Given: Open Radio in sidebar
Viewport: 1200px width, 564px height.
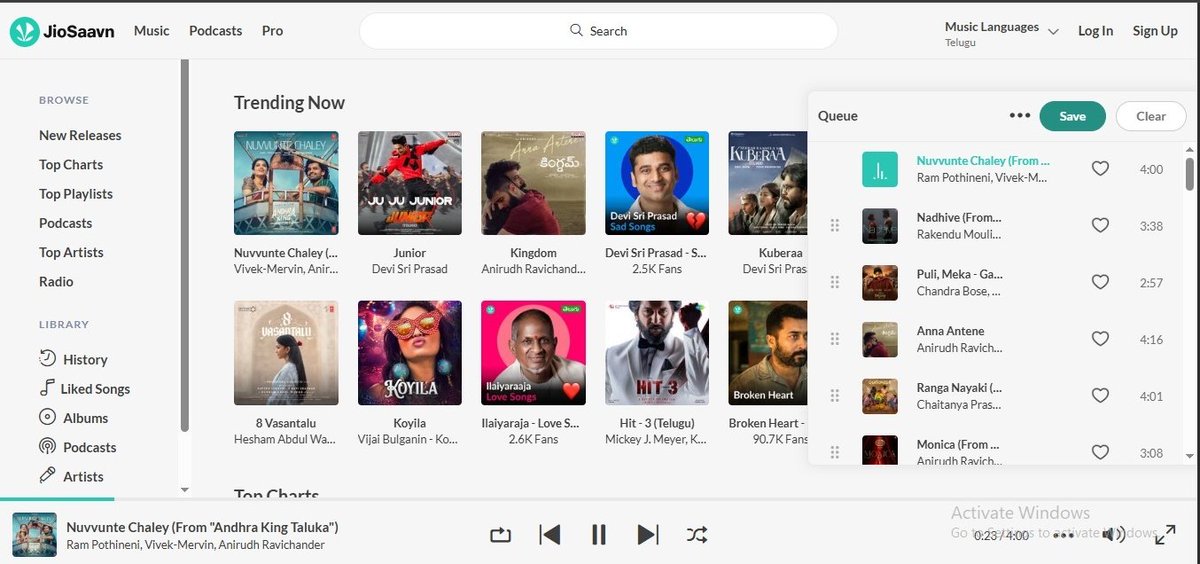Looking at the screenshot, I should 56,282.
